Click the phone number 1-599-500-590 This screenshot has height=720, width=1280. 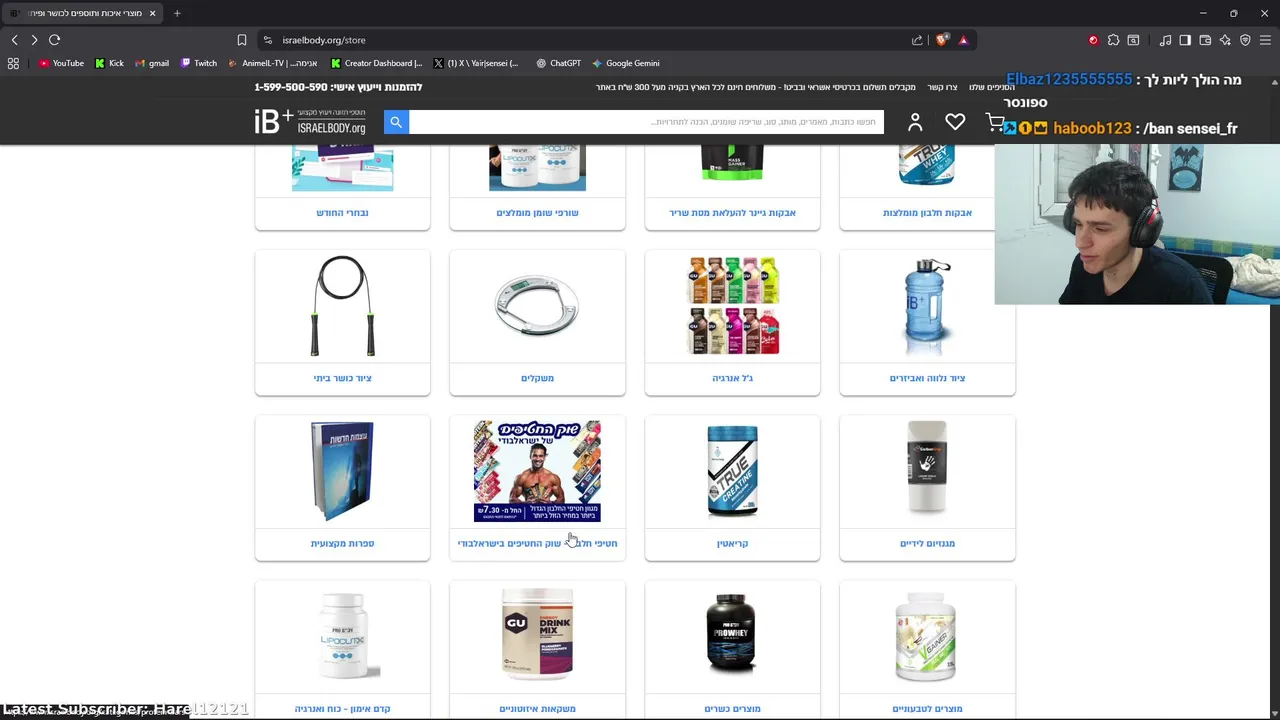click(291, 87)
